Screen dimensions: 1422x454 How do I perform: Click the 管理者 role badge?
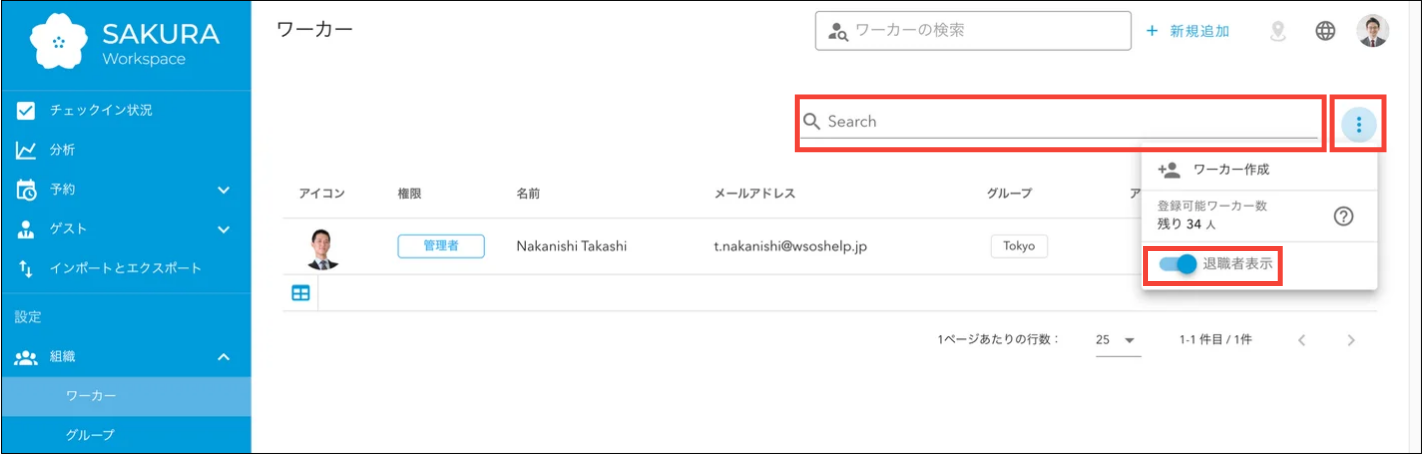tap(441, 246)
